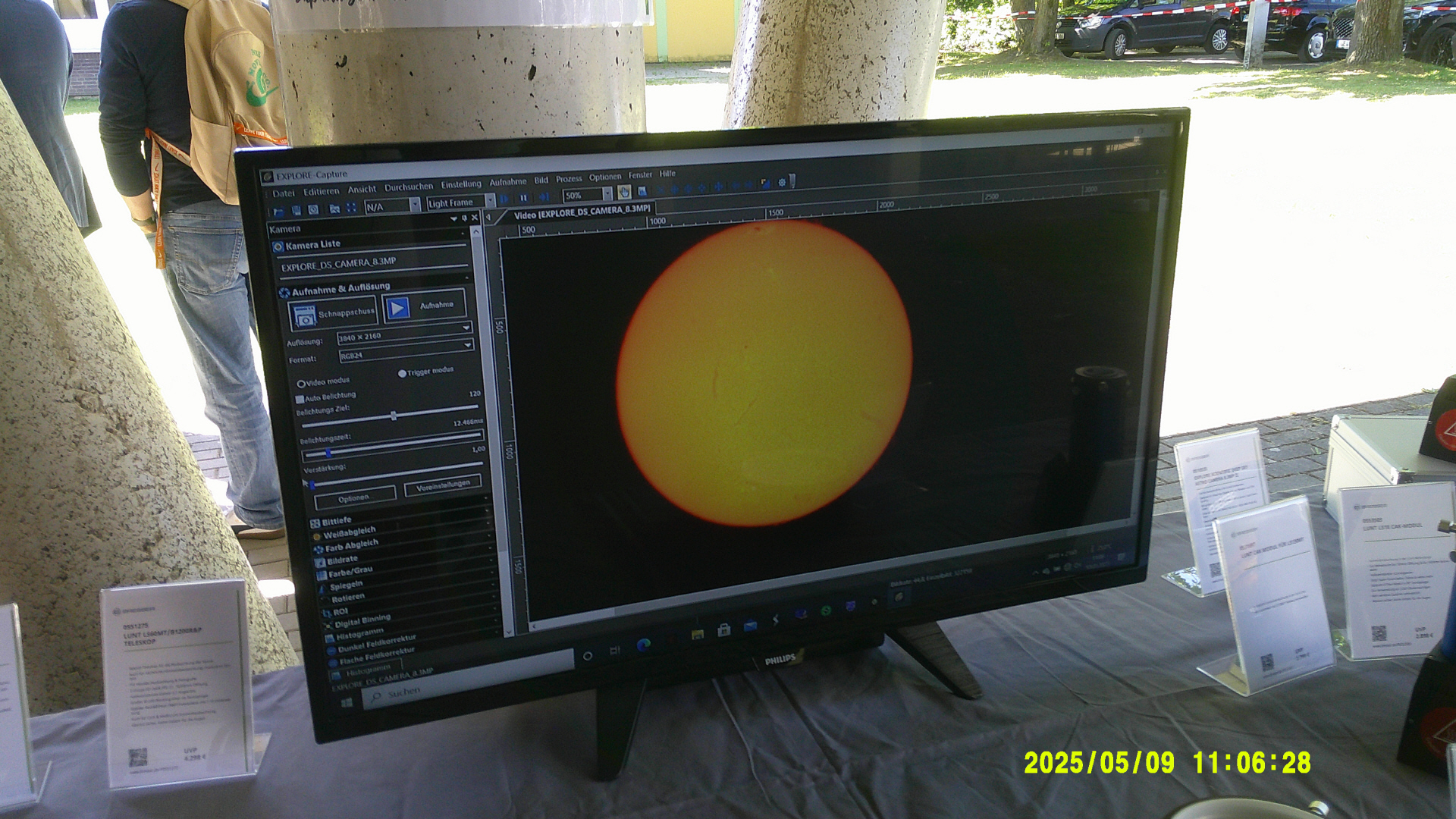
Task: Open the Hilfe menu
Action: coord(667,174)
